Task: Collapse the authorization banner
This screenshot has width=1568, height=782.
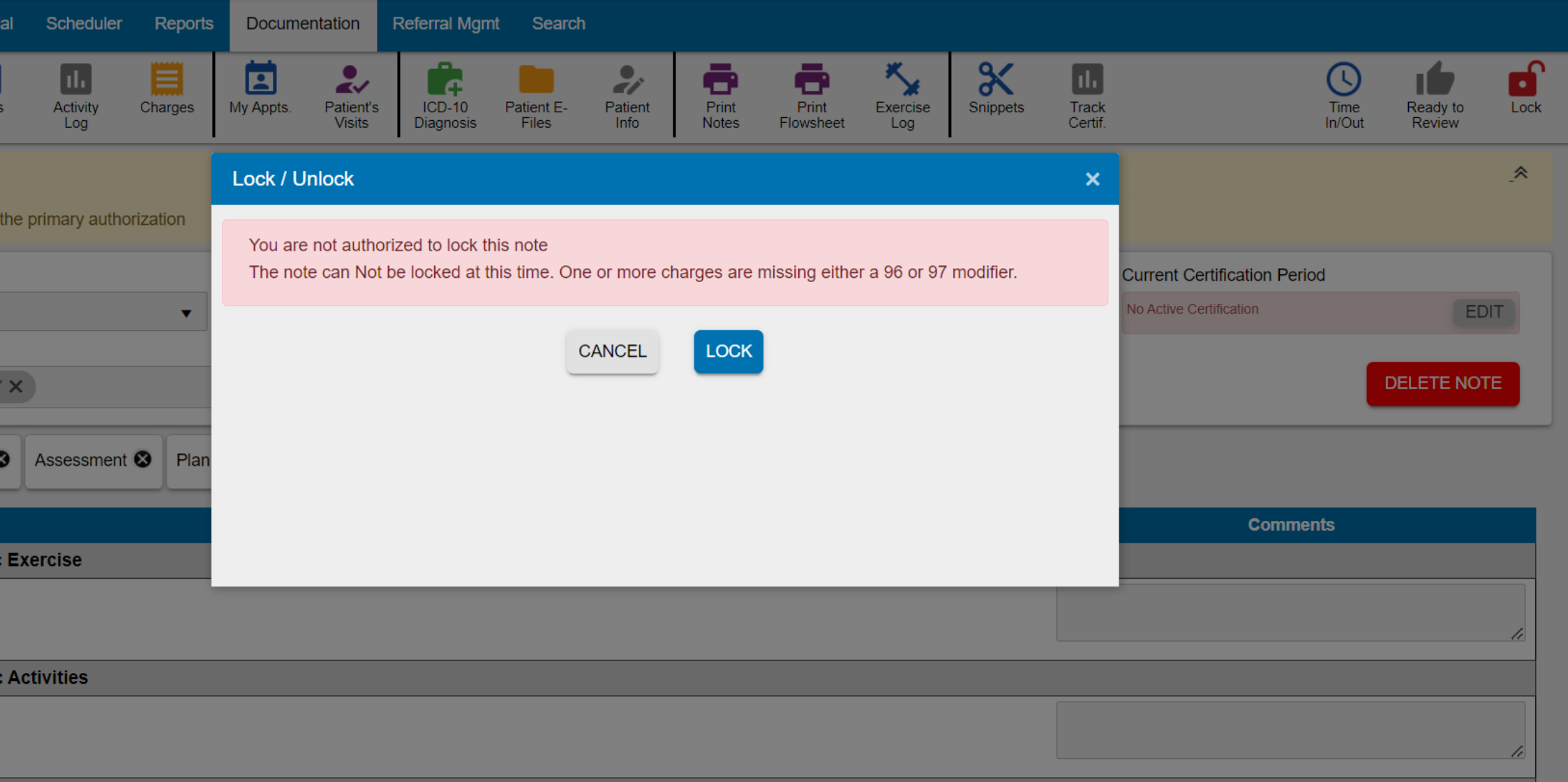Action: [x=1520, y=174]
